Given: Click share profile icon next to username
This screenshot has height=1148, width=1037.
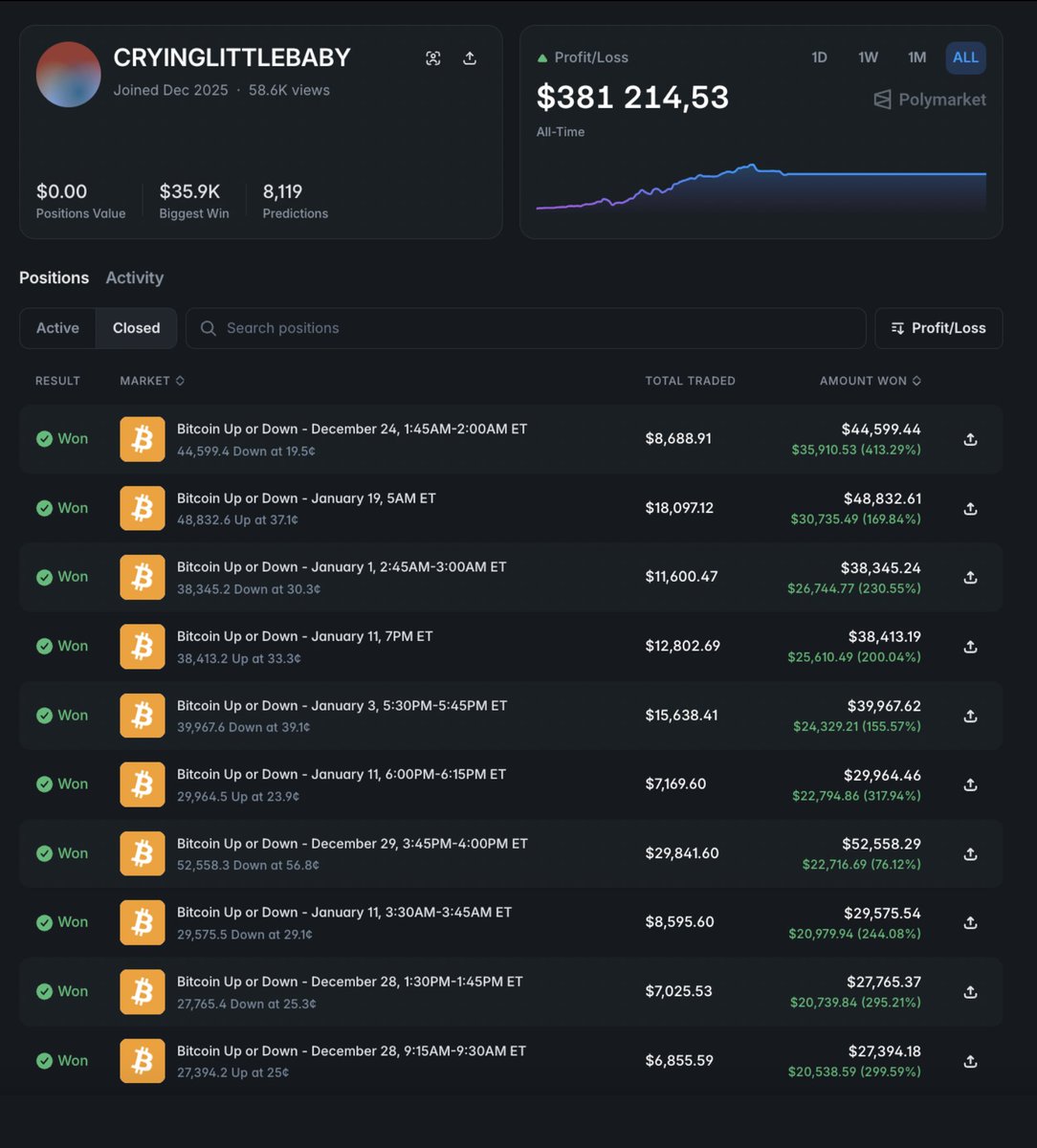Looking at the screenshot, I should [x=470, y=58].
